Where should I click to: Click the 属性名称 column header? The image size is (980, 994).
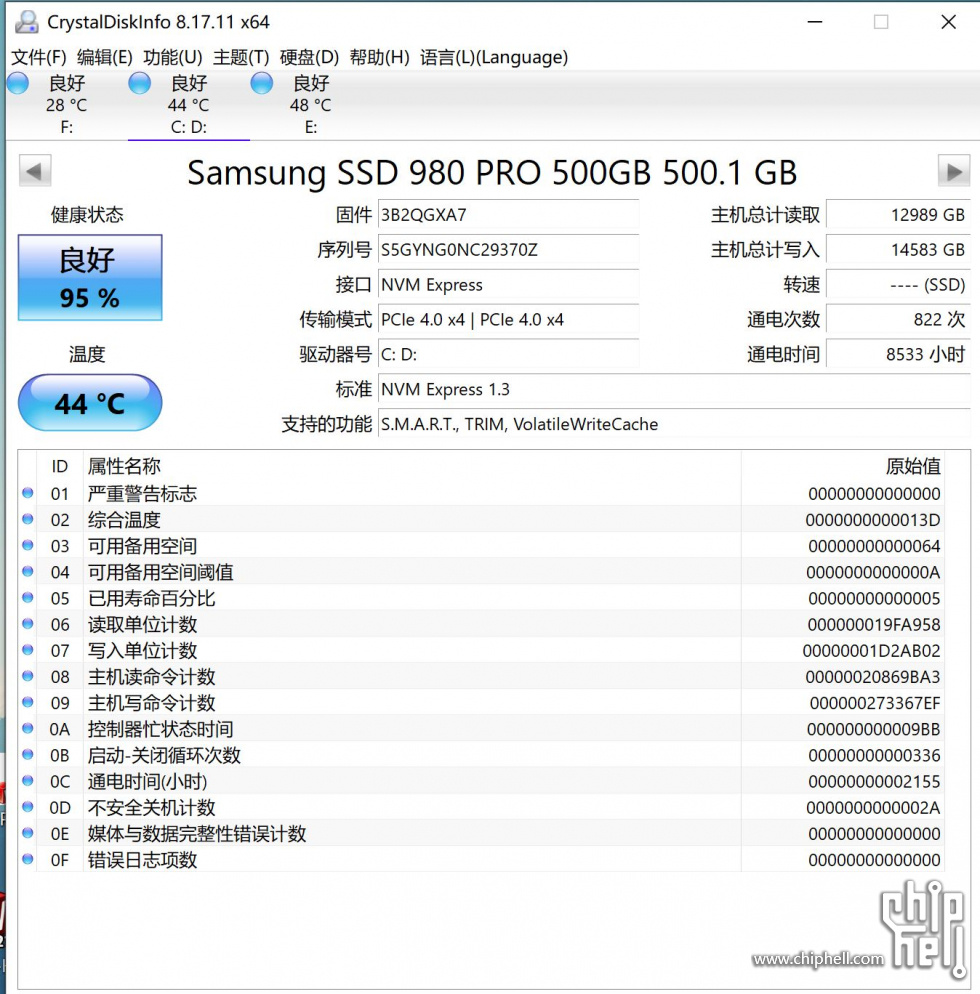[124, 467]
